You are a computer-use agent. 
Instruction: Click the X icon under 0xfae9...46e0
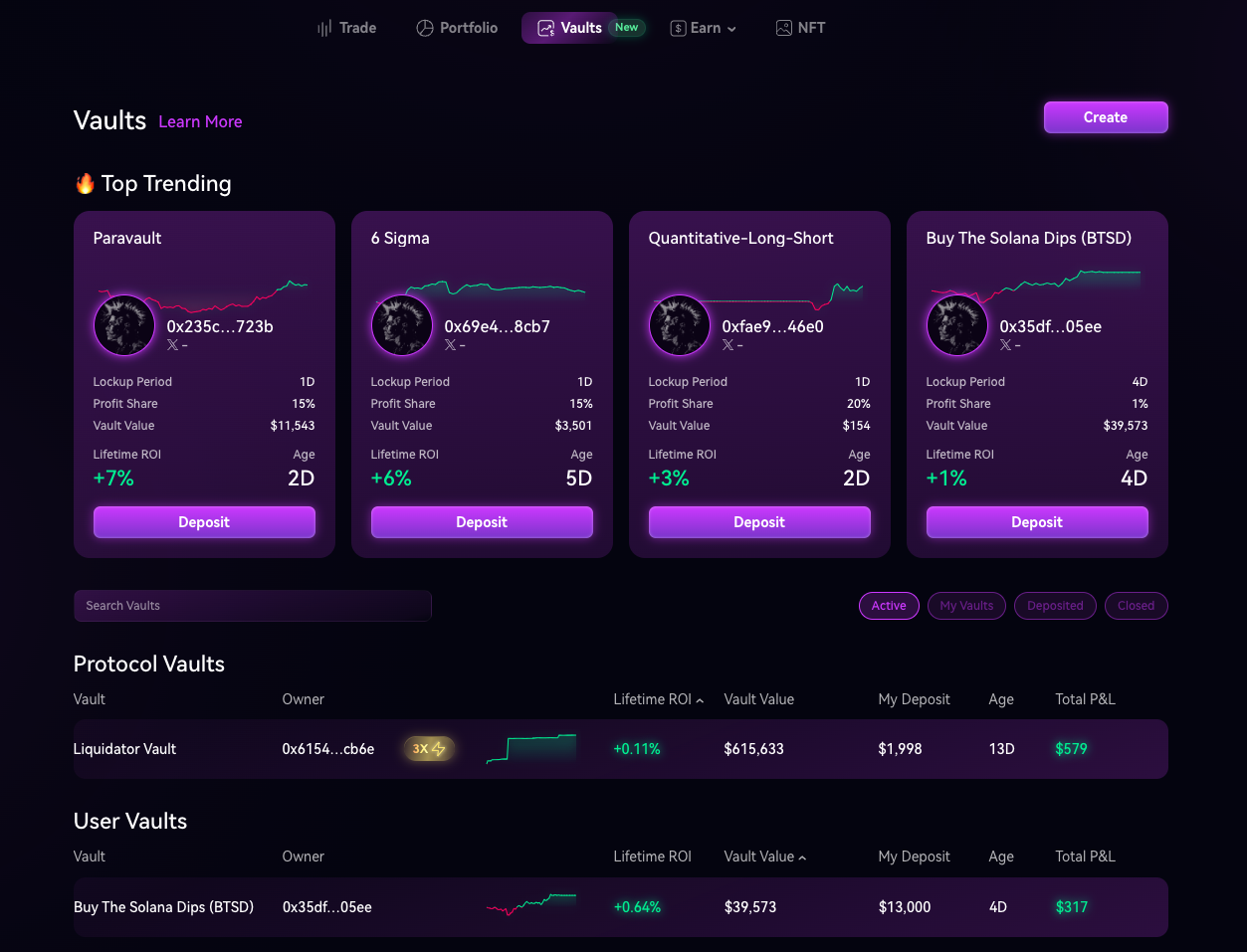click(728, 345)
